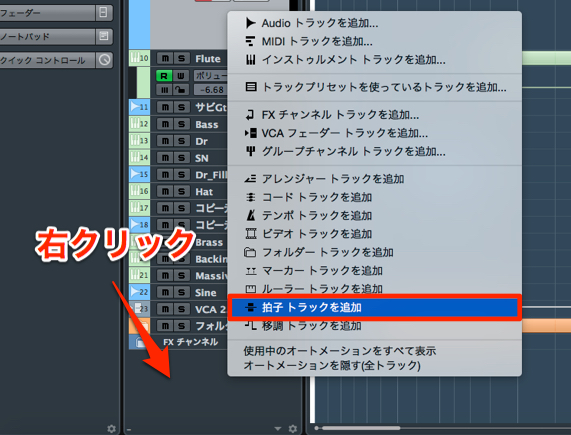
Task: Choose テンポ トラックを追加 entry
Action: click(374, 215)
